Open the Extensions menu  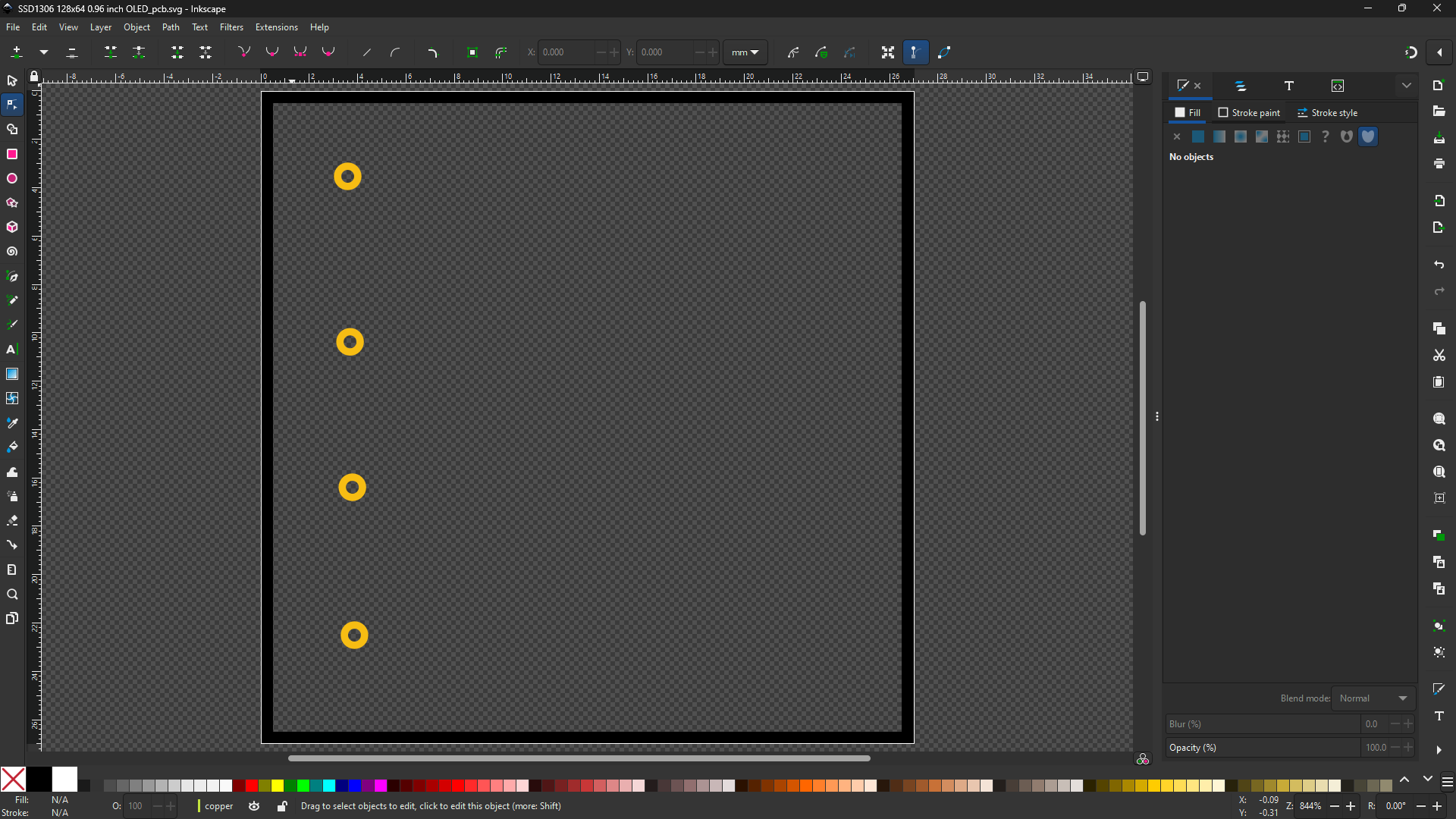coord(276,27)
